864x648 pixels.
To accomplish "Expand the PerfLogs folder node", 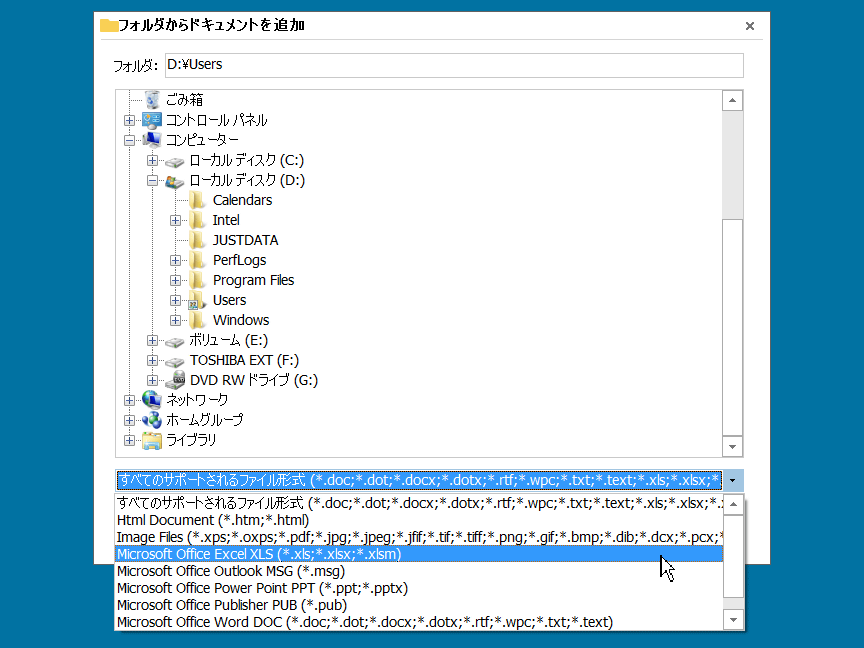I will pos(176,260).
